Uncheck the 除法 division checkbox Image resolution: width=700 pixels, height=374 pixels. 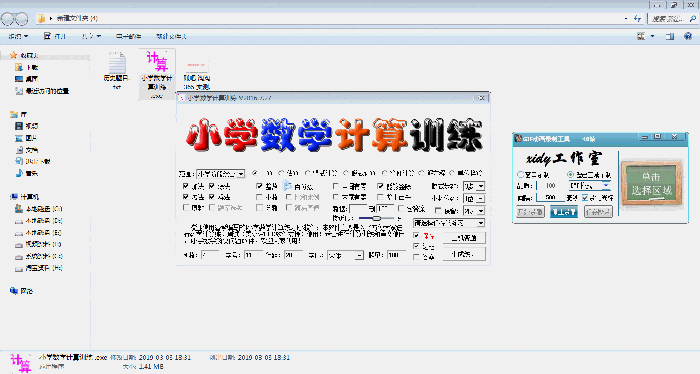212,197
